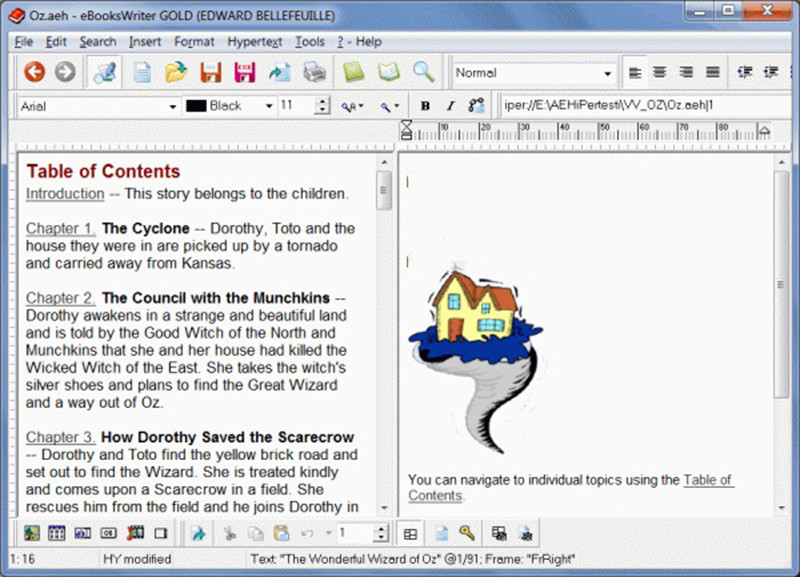
Task: Align text right
Action: tap(686, 72)
